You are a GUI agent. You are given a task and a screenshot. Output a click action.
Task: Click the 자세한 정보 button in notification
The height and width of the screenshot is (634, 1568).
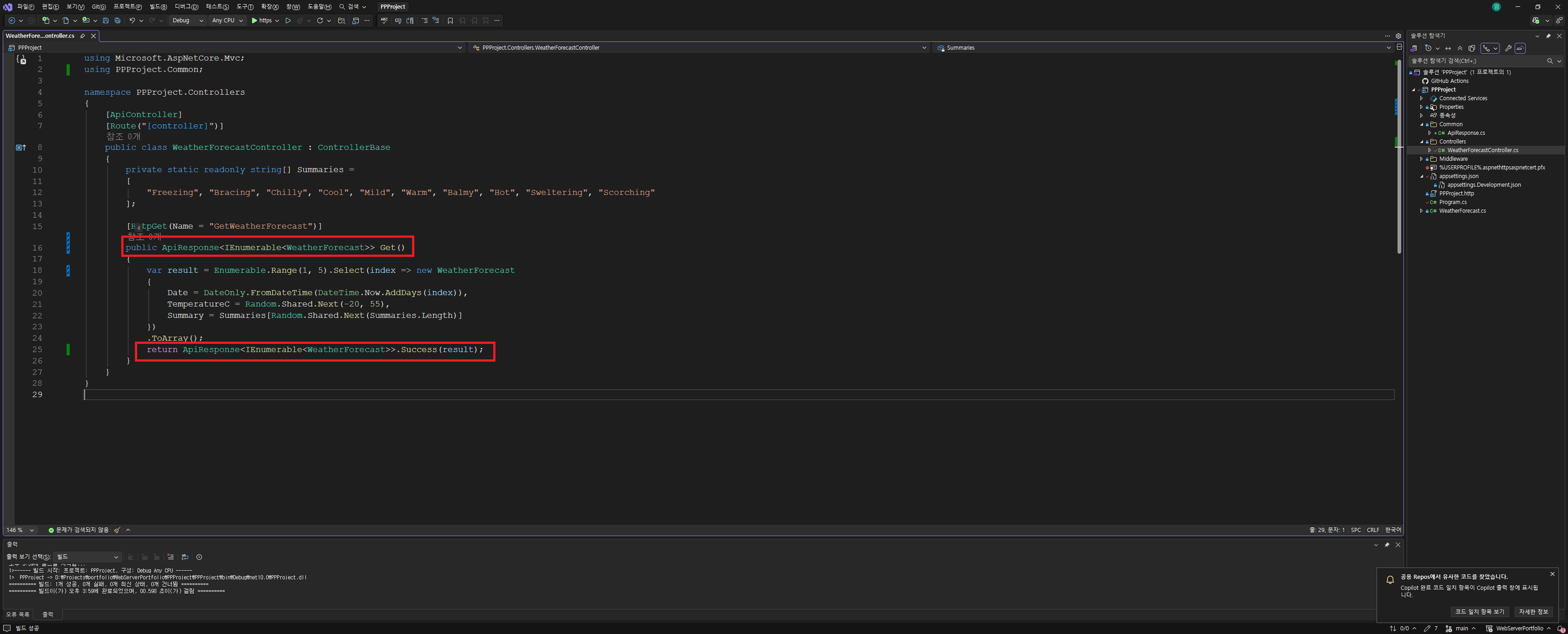1533,612
